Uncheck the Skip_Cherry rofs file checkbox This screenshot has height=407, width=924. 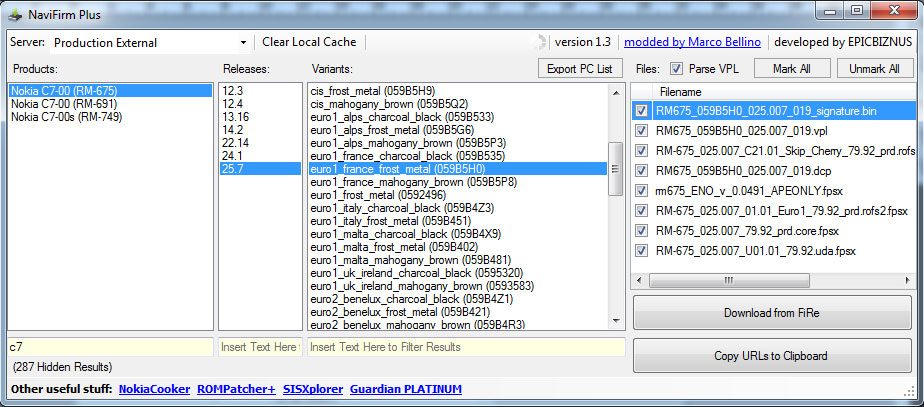coord(642,150)
